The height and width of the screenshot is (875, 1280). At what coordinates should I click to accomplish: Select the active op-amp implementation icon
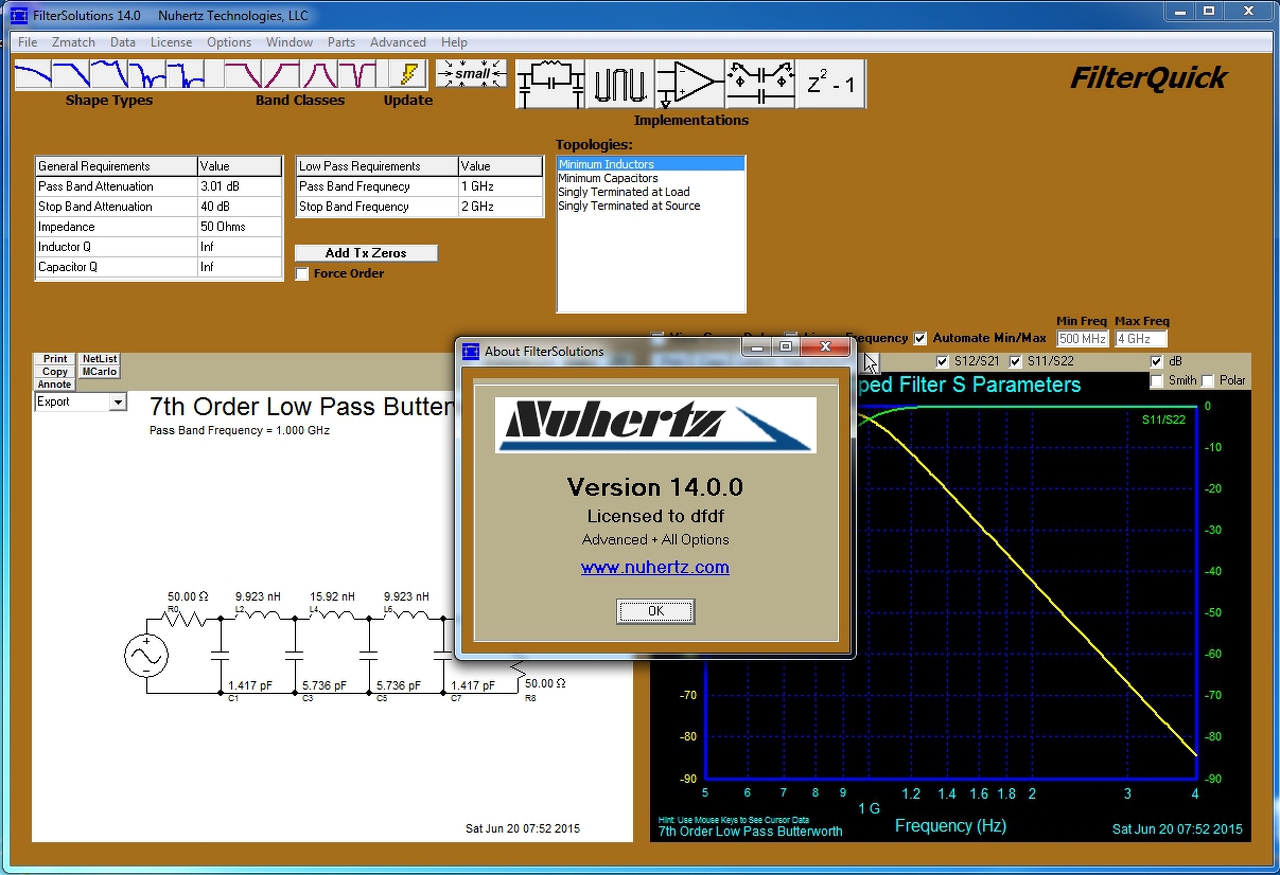[x=690, y=83]
